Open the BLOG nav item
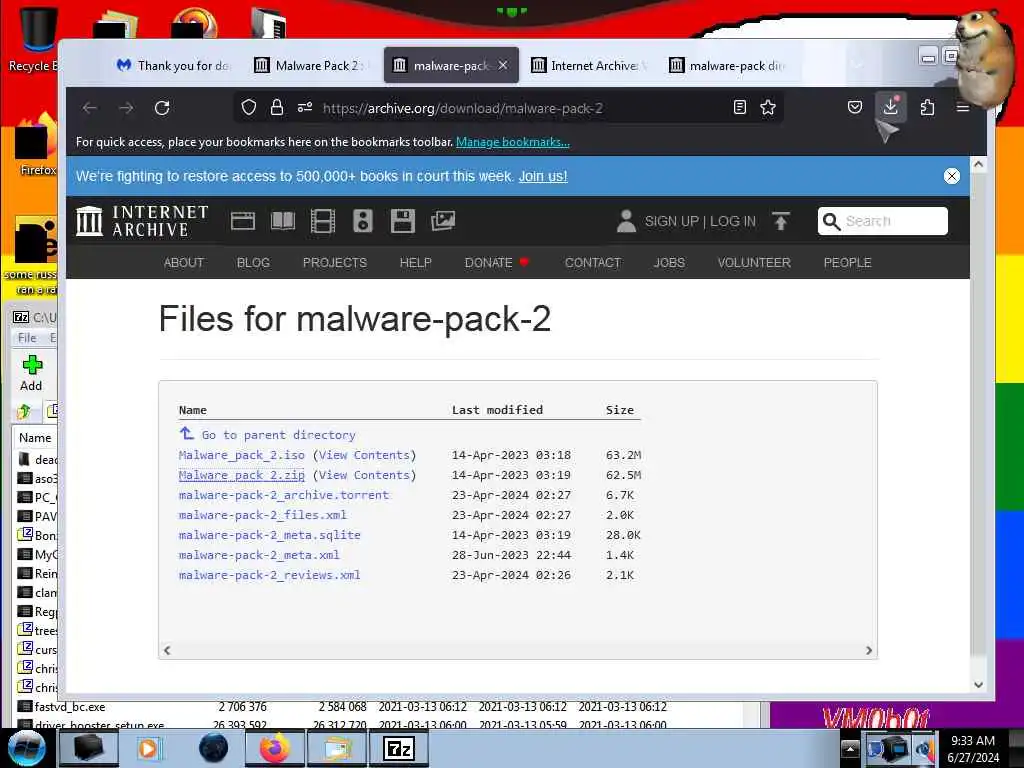The image size is (1024, 768). pyautogui.click(x=253, y=263)
